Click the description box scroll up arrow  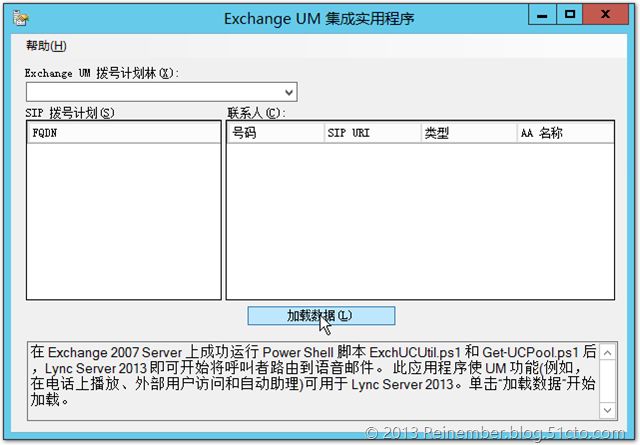click(x=607, y=352)
